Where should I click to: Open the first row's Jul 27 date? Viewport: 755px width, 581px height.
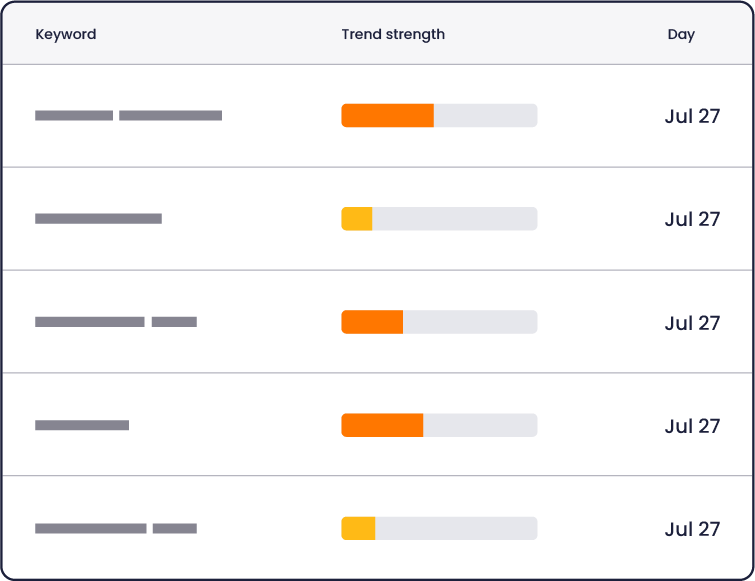pyautogui.click(x=692, y=116)
